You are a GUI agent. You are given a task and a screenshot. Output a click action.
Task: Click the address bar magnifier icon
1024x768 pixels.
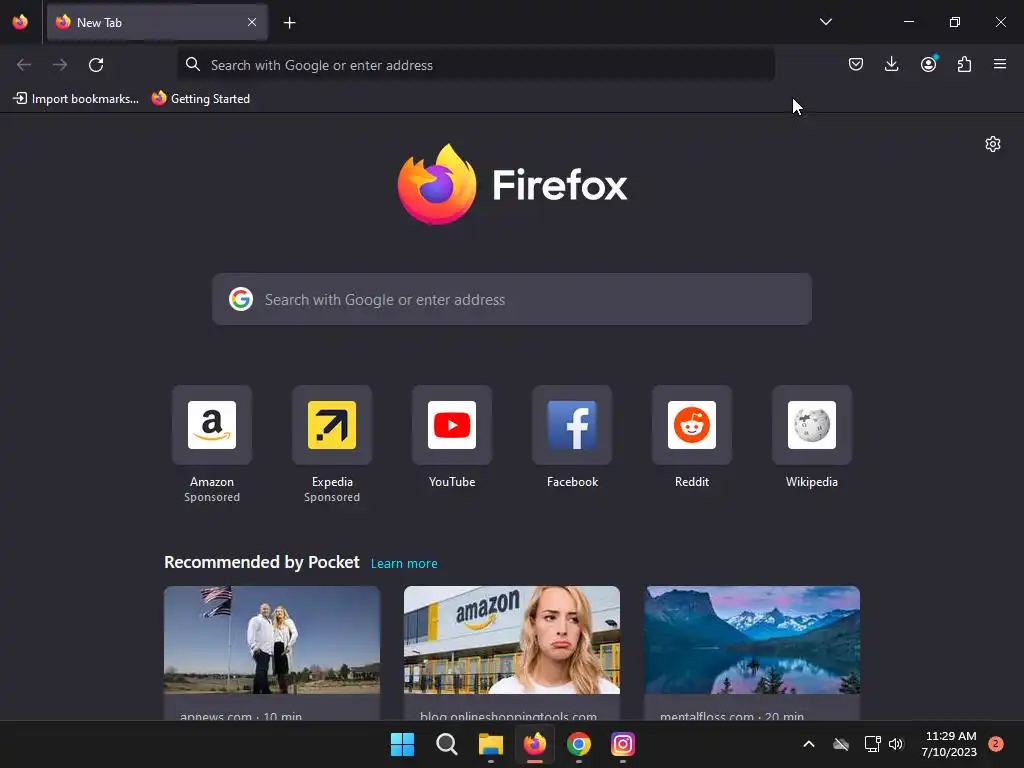(x=193, y=65)
